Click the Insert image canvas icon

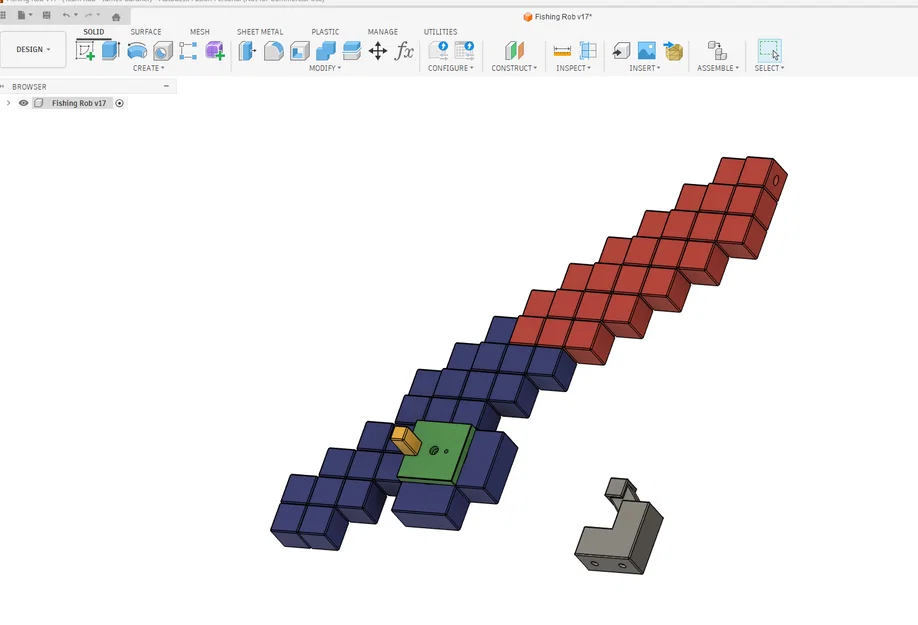(647, 51)
